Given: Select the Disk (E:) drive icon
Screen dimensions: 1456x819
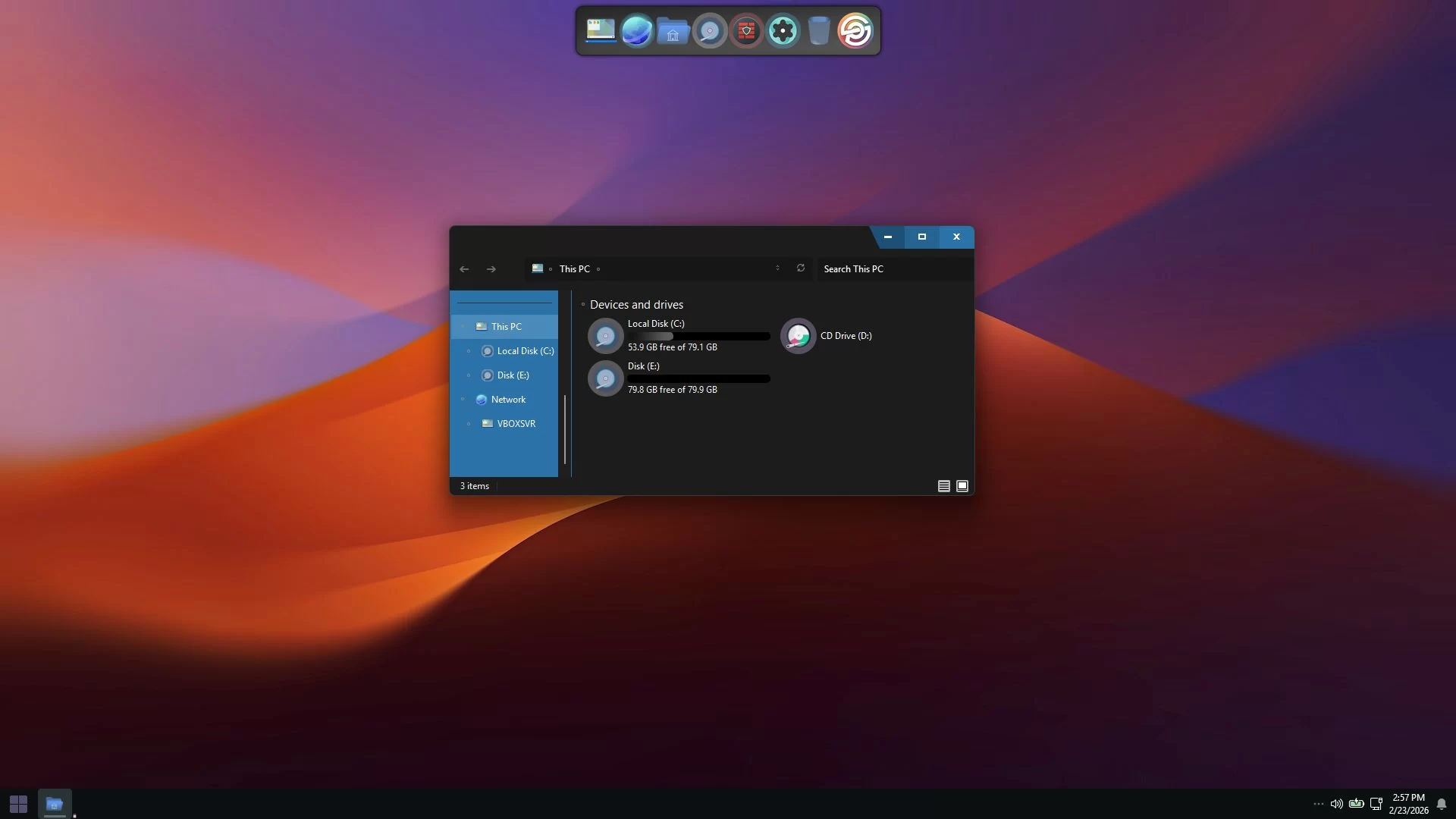Looking at the screenshot, I should pyautogui.click(x=606, y=378).
